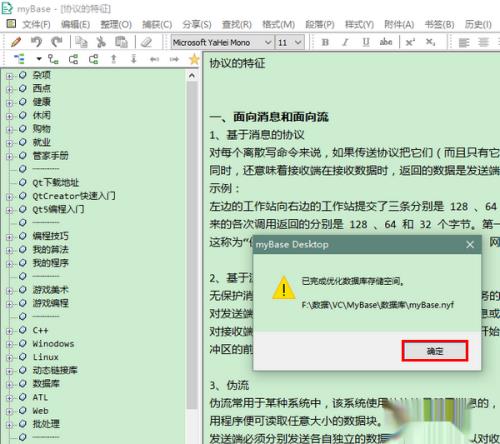The image size is (500, 444).
Task: Click the new child item icon
Action: (x=53, y=59)
